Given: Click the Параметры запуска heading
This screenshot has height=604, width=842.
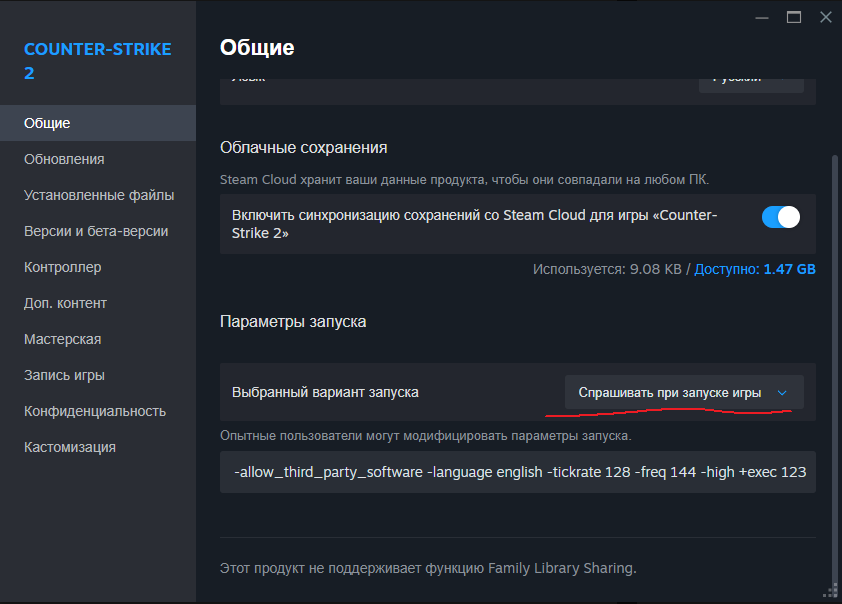Looking at the screenshot, I should point(293,322).
